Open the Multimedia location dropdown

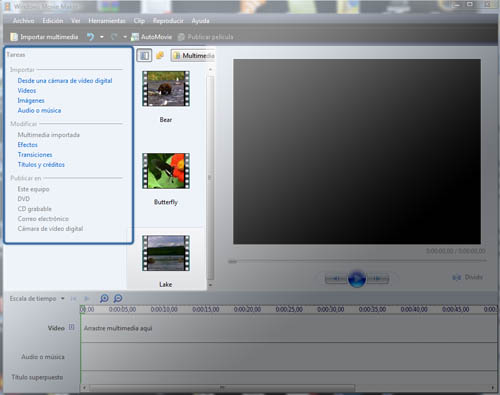[193, 56]
